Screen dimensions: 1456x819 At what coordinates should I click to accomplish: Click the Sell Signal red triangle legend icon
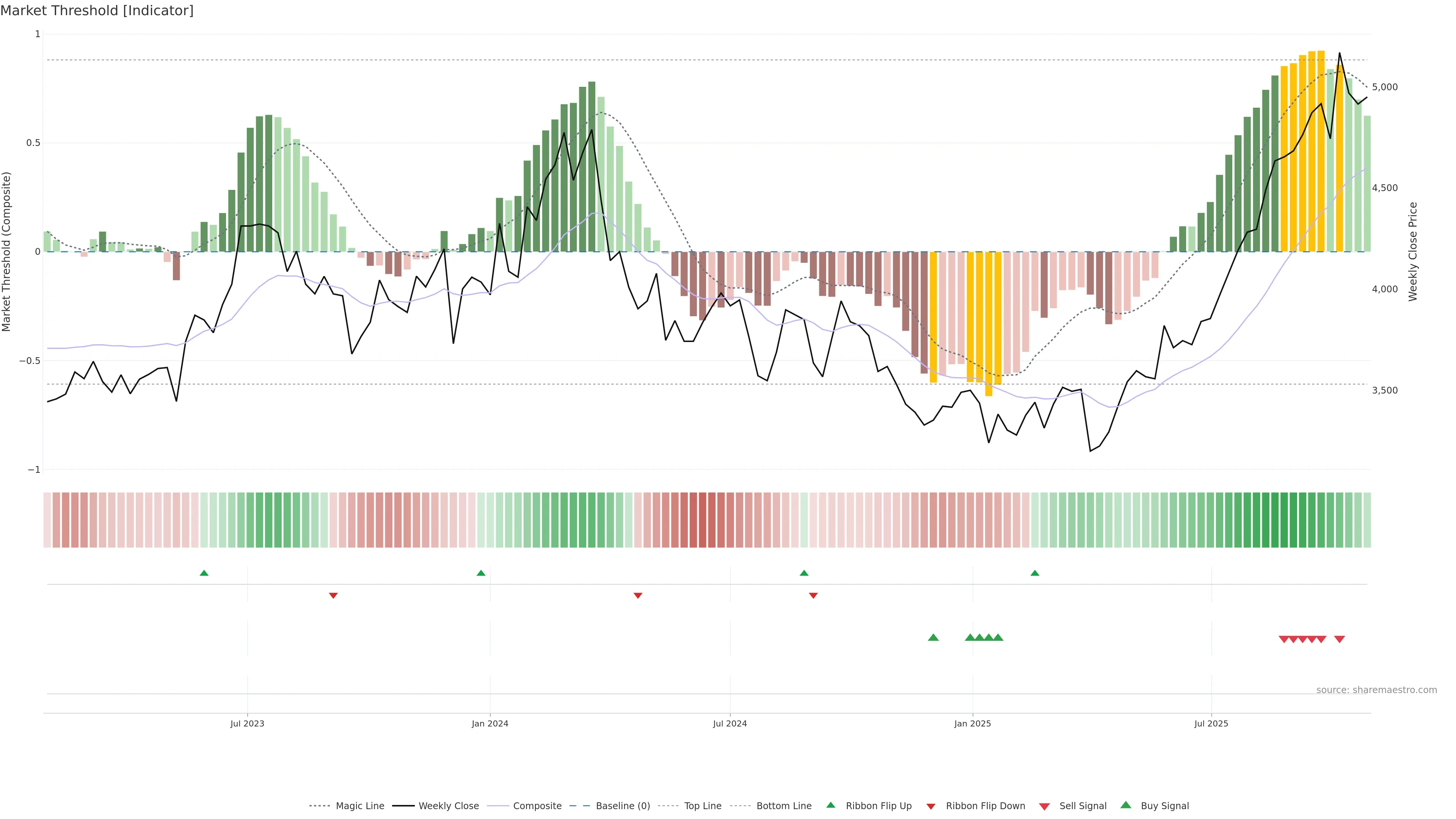[x=1044, y=806]
